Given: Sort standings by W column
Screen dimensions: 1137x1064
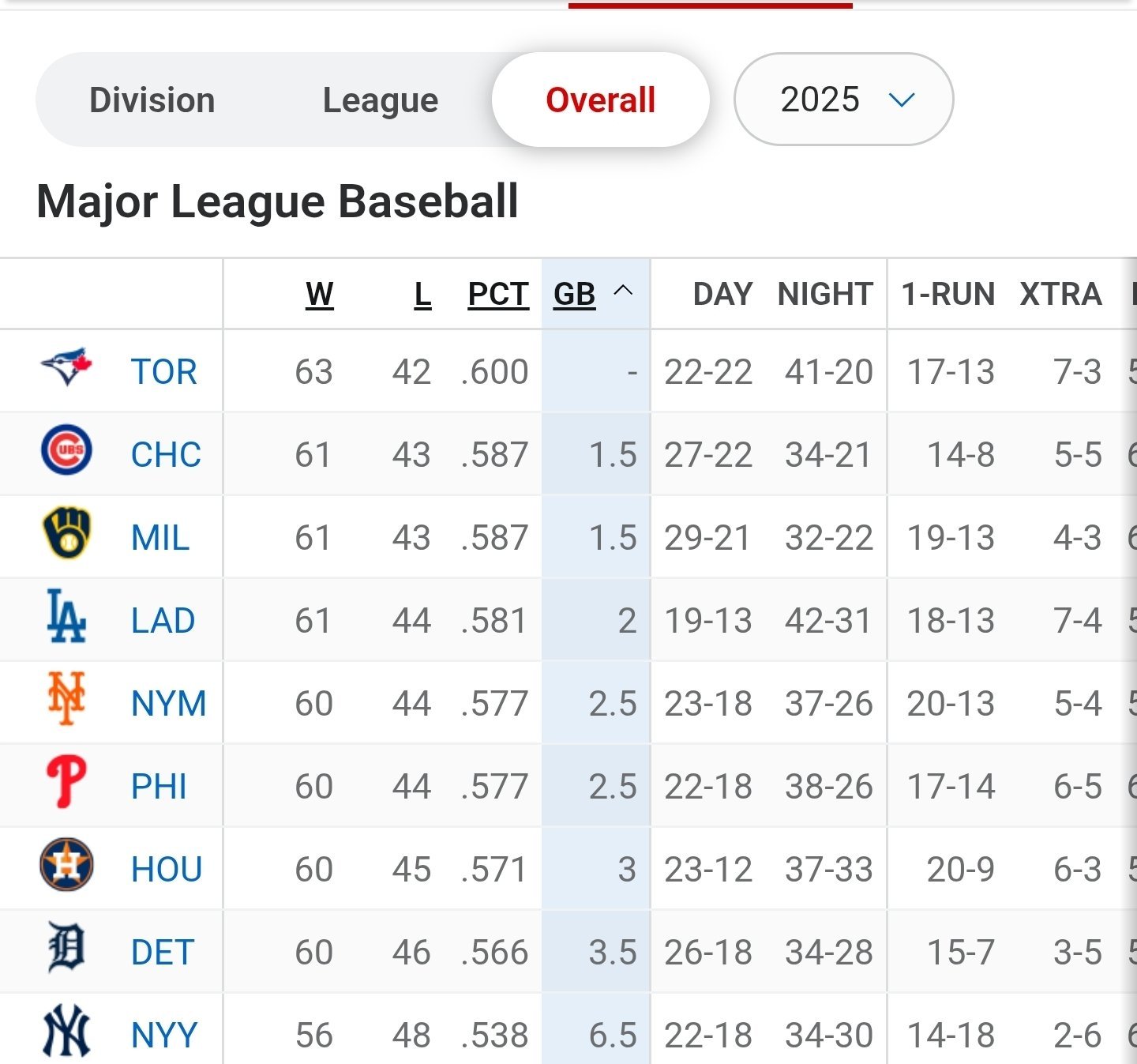Looking at the screenshot, I should click(x=320, y=294).
